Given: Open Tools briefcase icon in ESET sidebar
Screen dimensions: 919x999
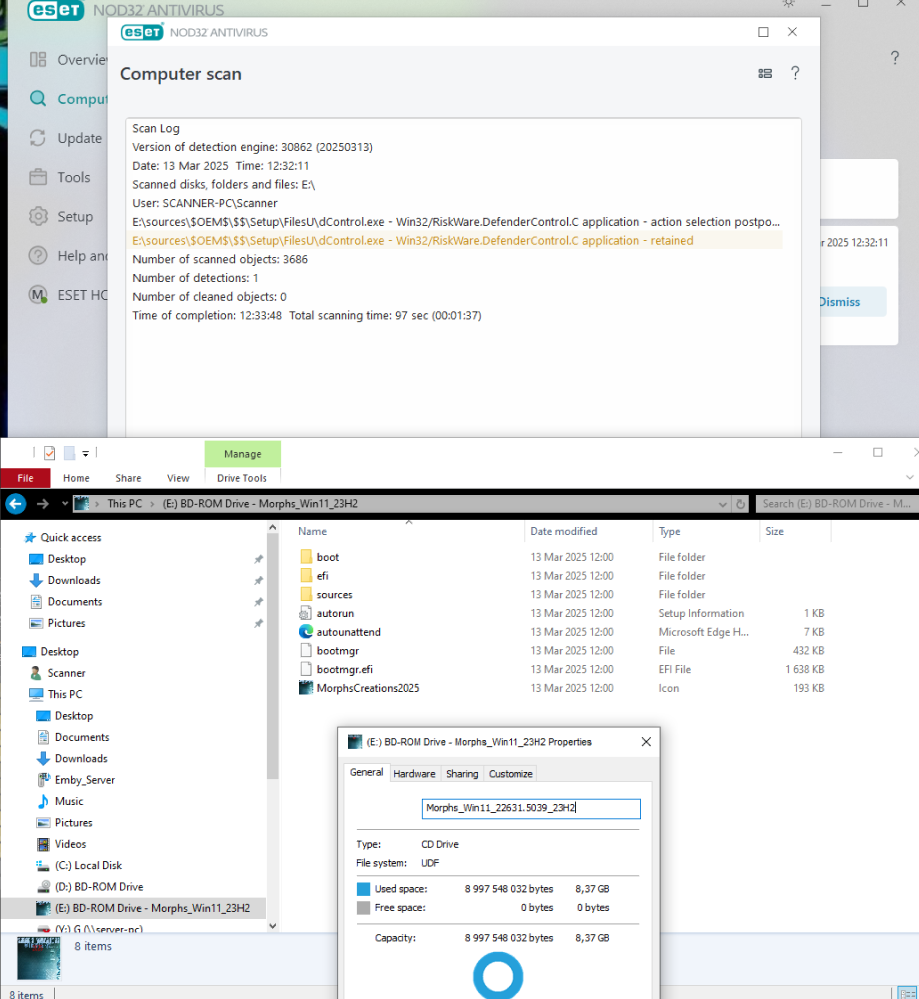Looking at the screenshot, I should pyautogui.click(x=38, y=177).
